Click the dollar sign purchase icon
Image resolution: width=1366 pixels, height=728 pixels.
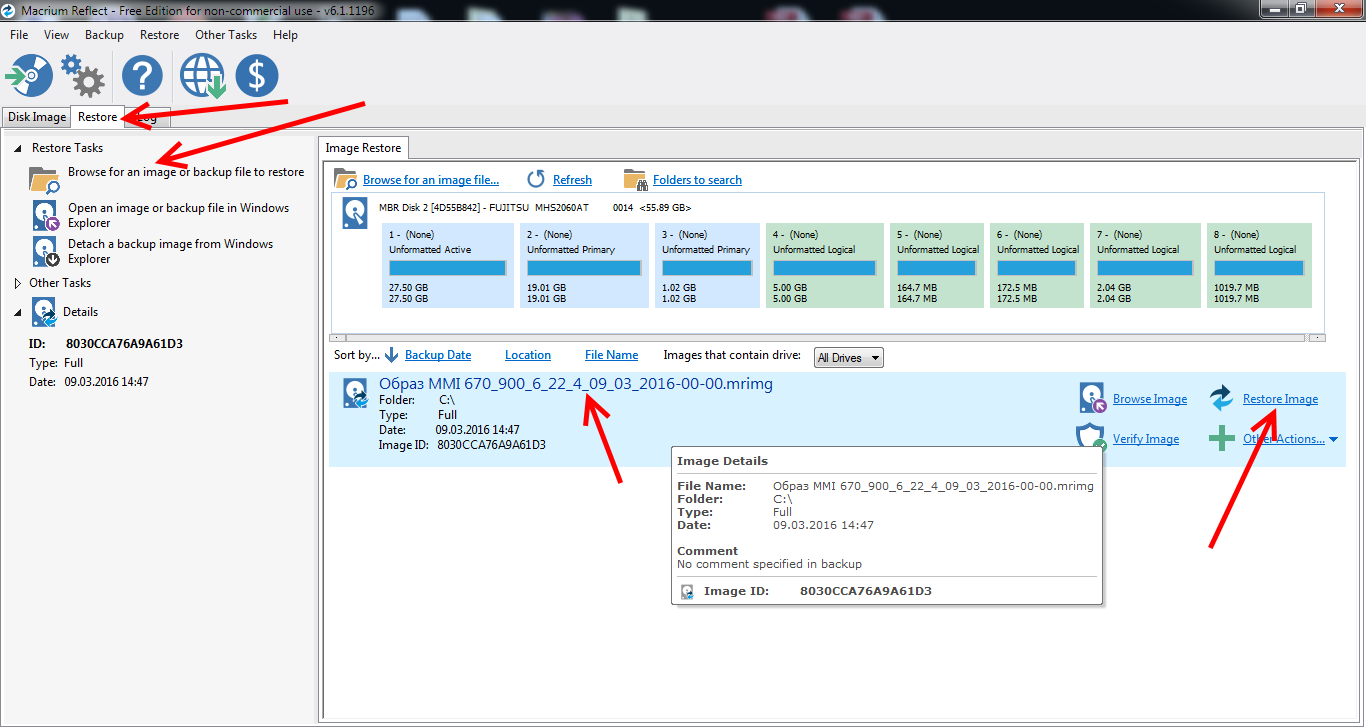coord(257,76)
